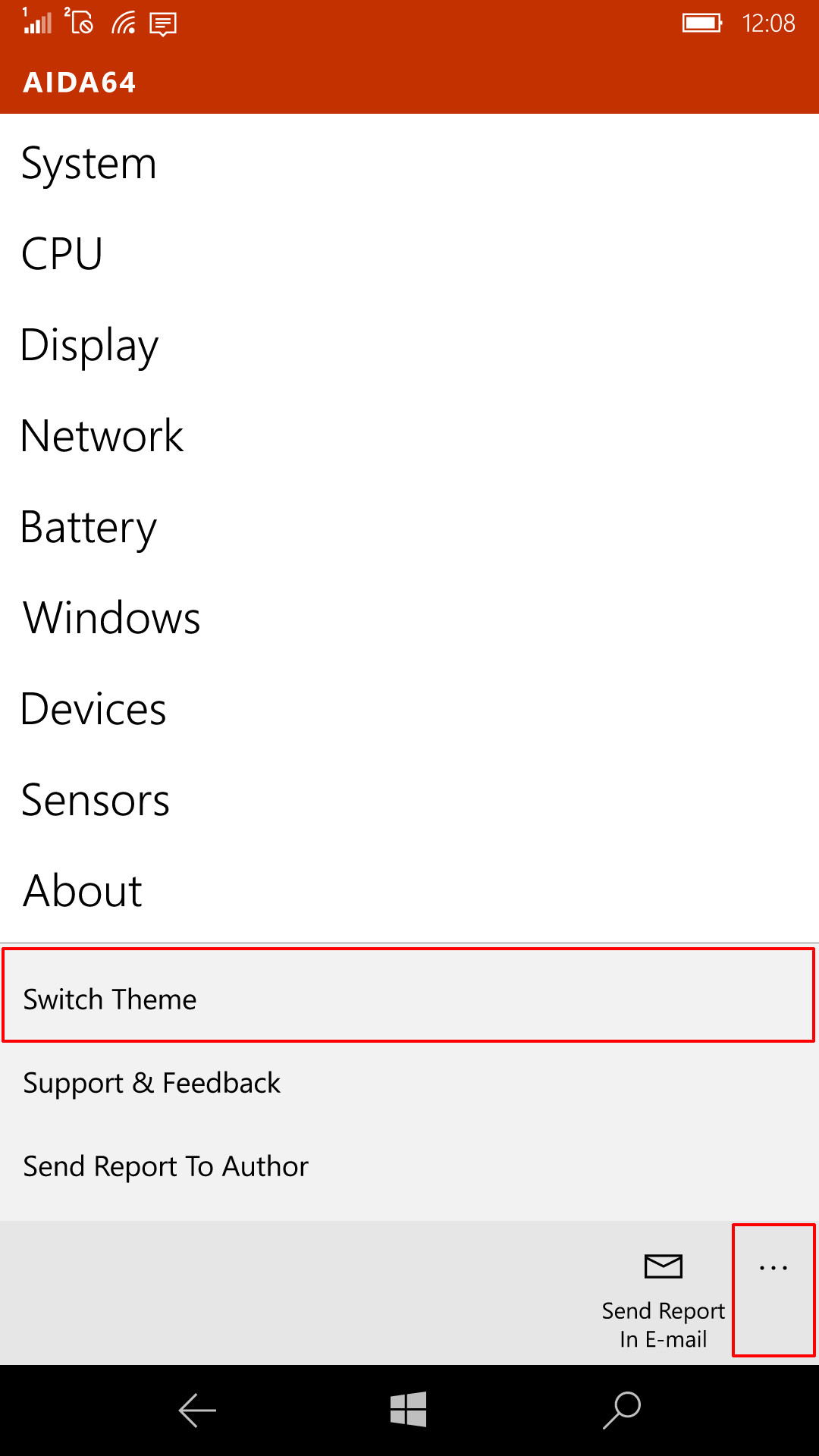Tap Switch Theme
The width and height of the screenshot is (819, 1456).
109,999
